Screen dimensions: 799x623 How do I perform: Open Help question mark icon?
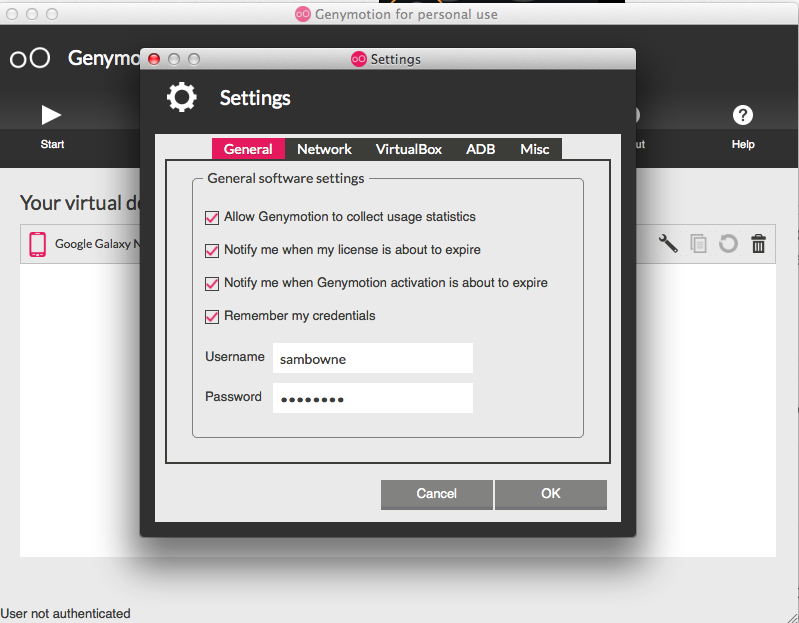(742, 115)
